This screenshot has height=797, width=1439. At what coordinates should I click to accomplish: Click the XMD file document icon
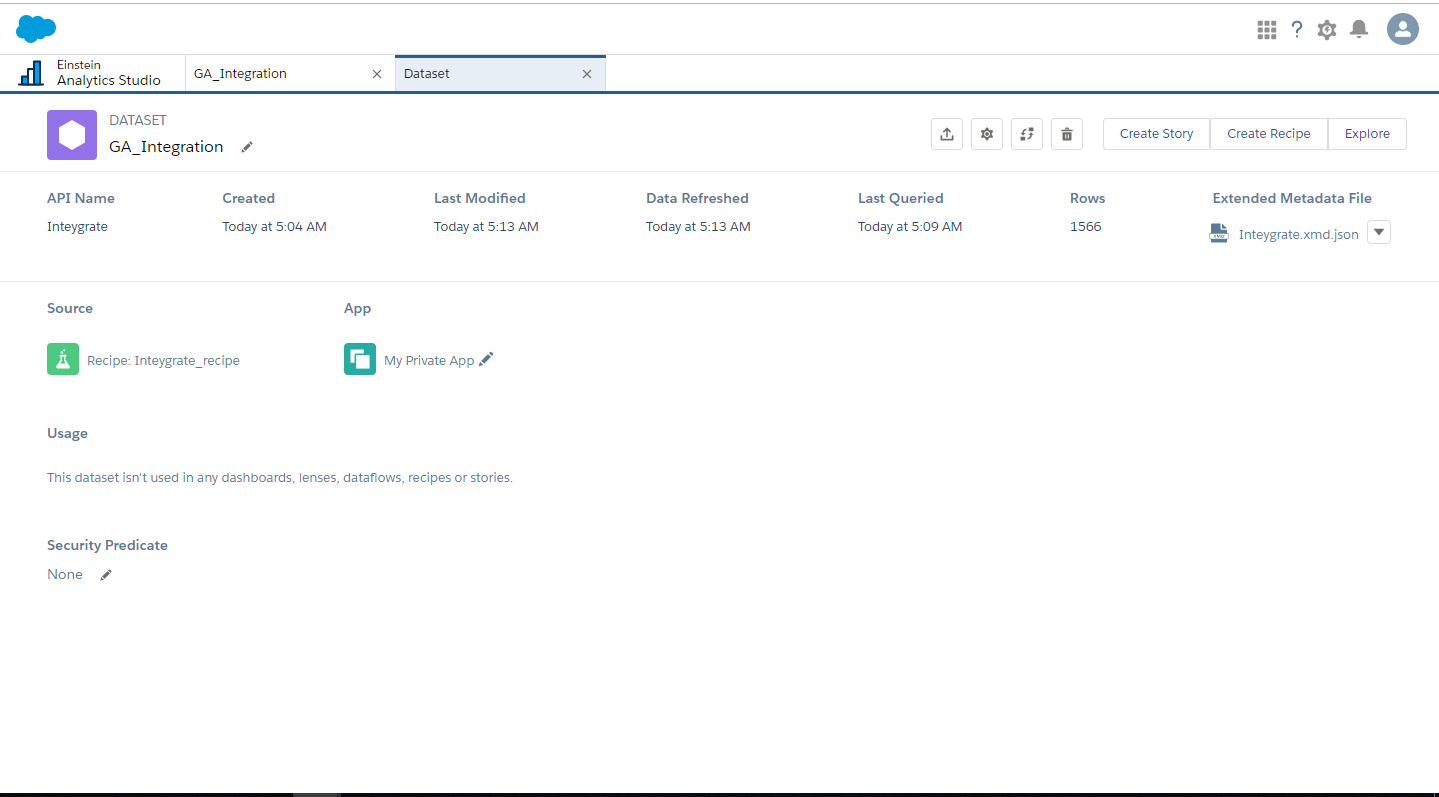[x=1219, y=233]
